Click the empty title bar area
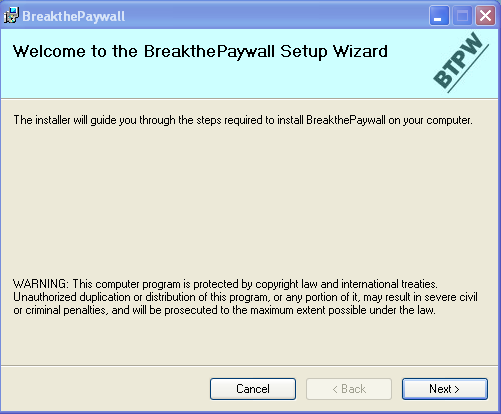 pos(277,16)
